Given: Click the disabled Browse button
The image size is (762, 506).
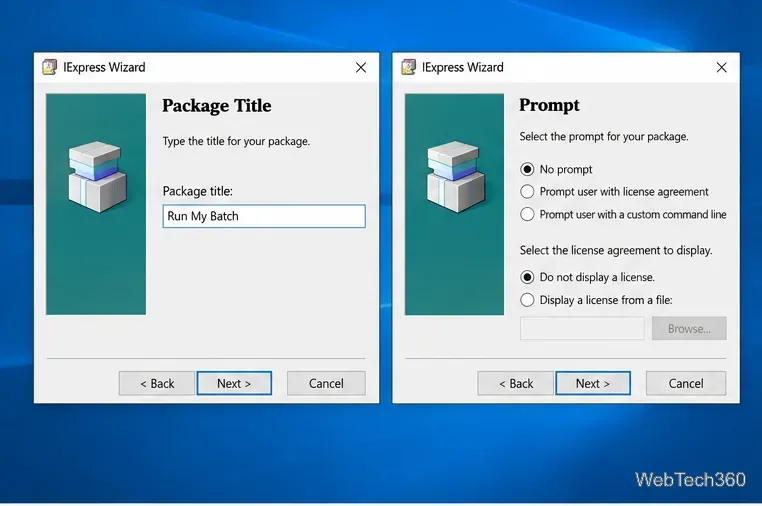Looking at the screenshot, I should click(689, 329).
